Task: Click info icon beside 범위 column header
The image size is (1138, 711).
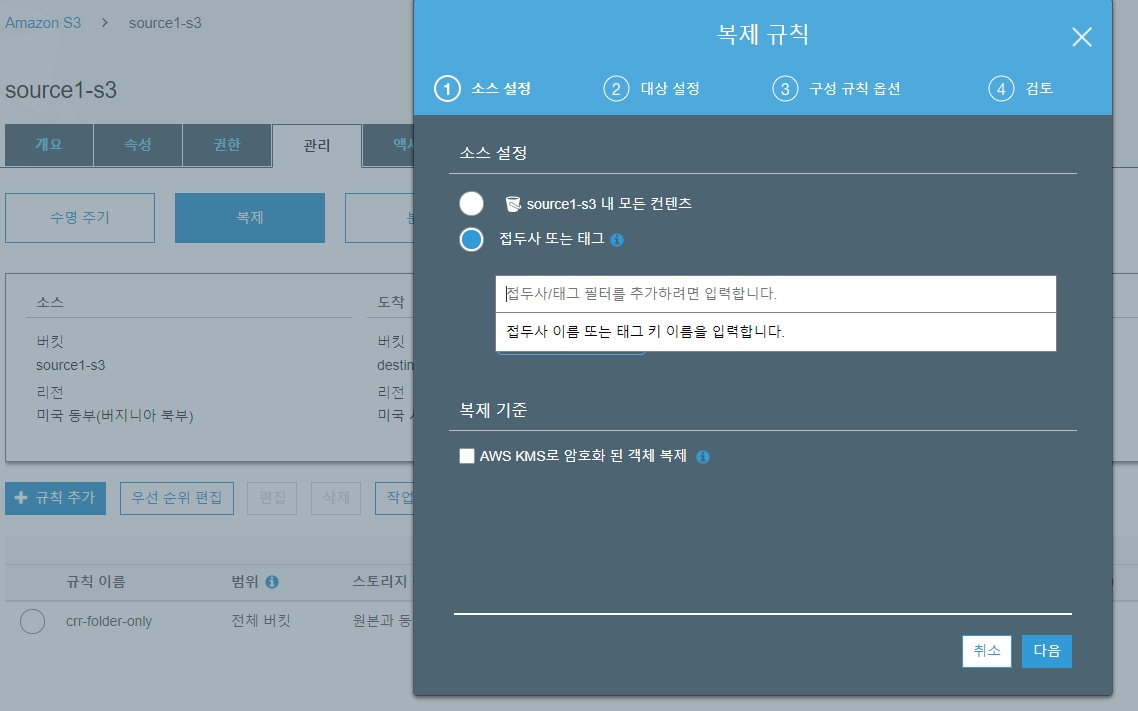Action: [x=272, y=582]
